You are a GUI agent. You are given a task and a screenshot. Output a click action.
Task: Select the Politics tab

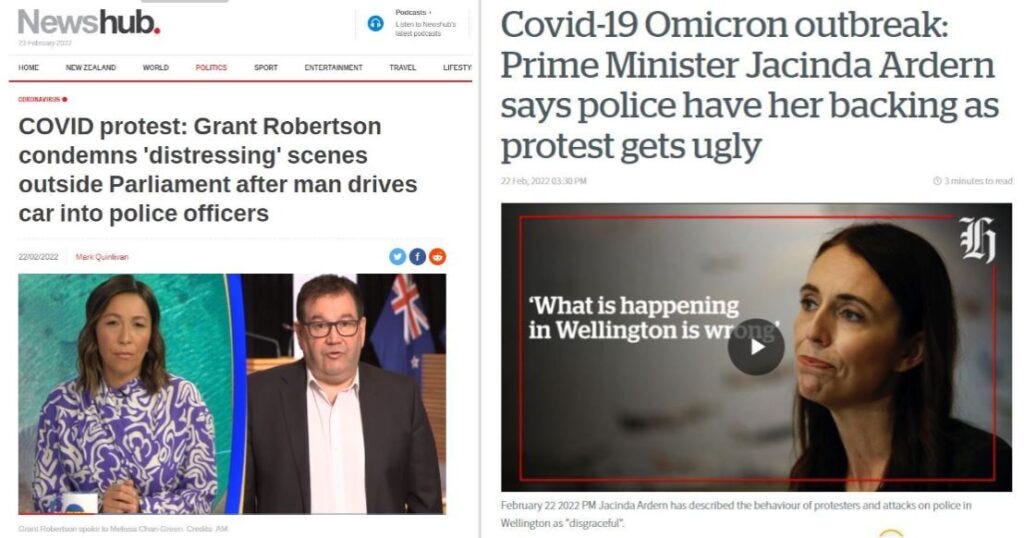click(211, 67)
